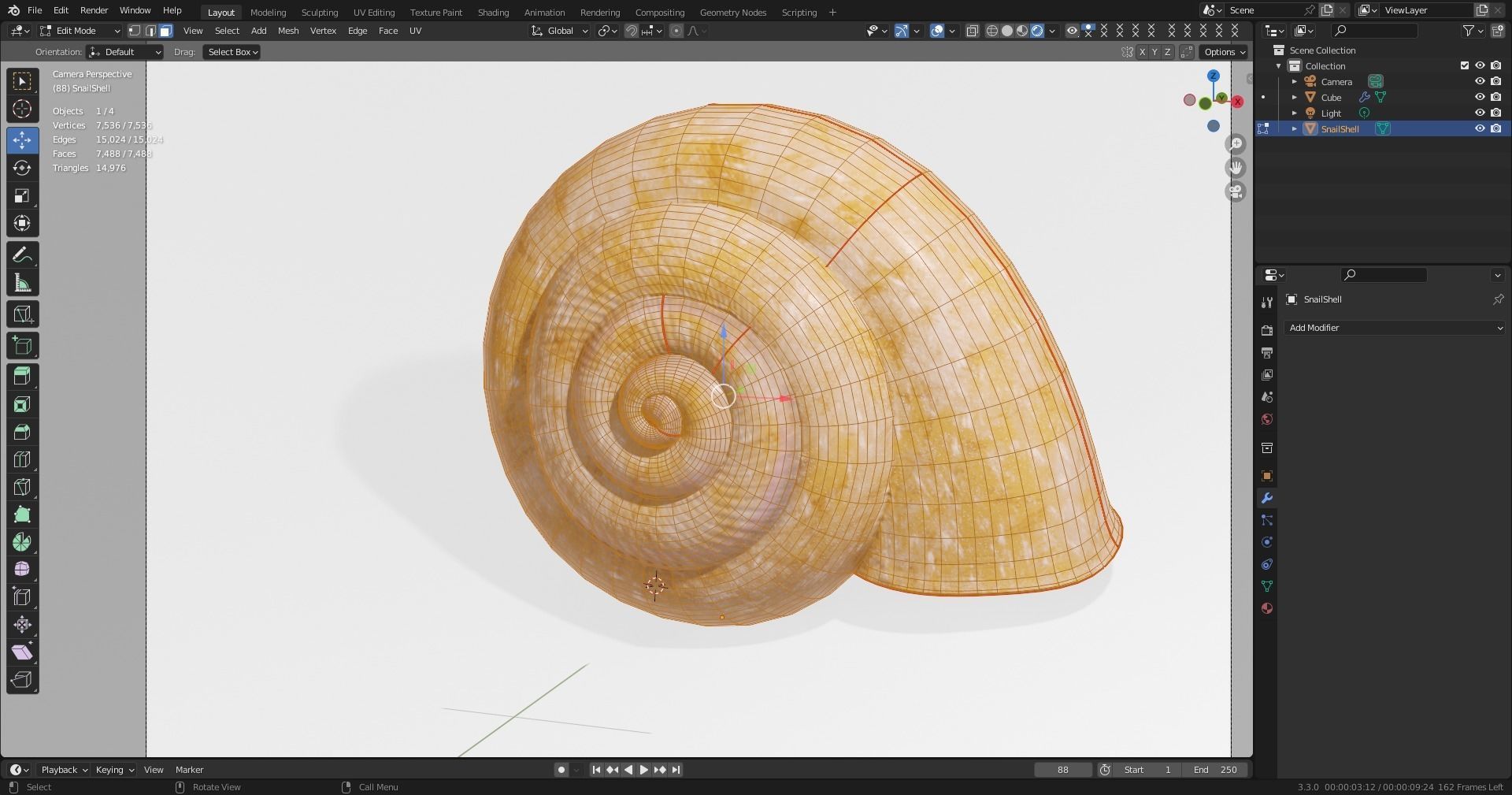Switch to the Geometry Nodes workspace tab

pos(732,13)
